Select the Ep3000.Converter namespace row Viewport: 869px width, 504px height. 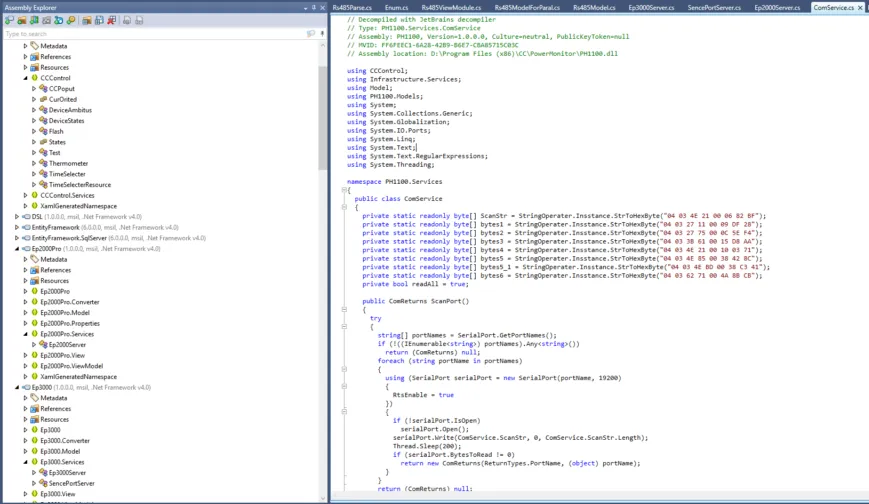65,440
